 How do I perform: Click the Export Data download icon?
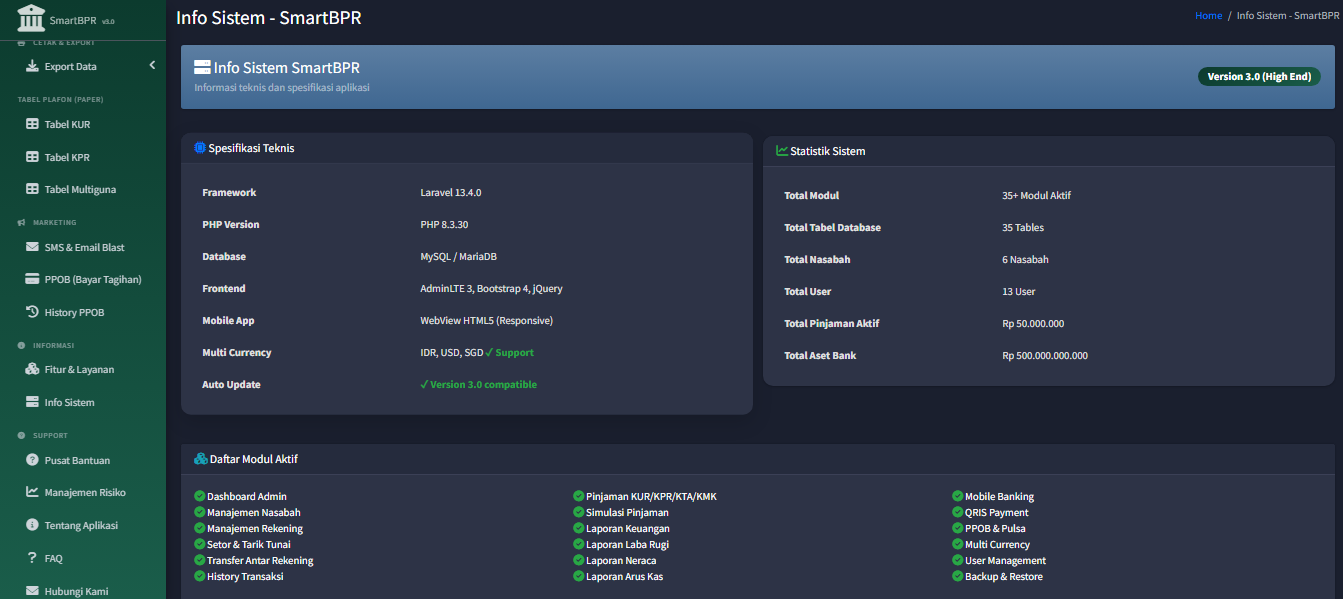pyautogui.click(x=32, y=66)
